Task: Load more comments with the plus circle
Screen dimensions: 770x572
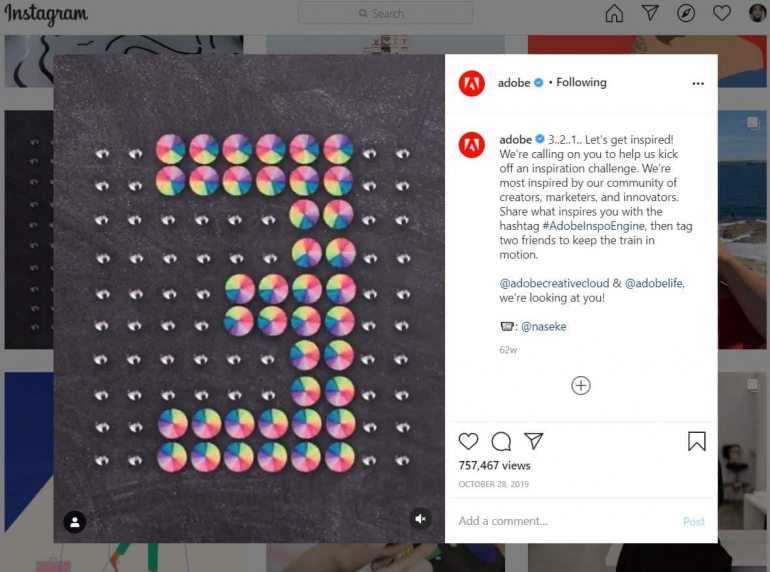Action: point(580,385)
